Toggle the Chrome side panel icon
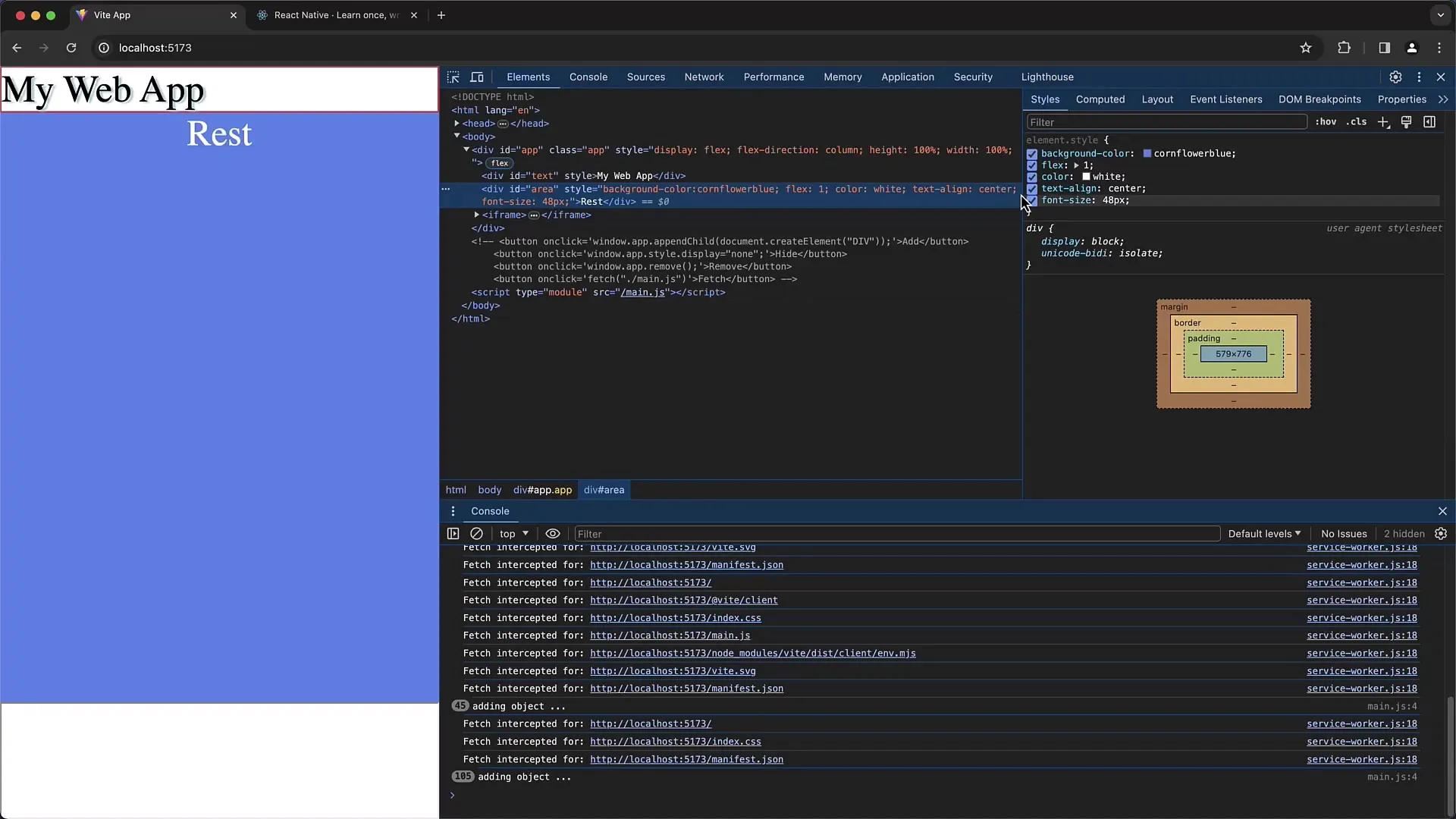The width and height of the screenshot is (1456, 819). click(x=1384, y=48)
